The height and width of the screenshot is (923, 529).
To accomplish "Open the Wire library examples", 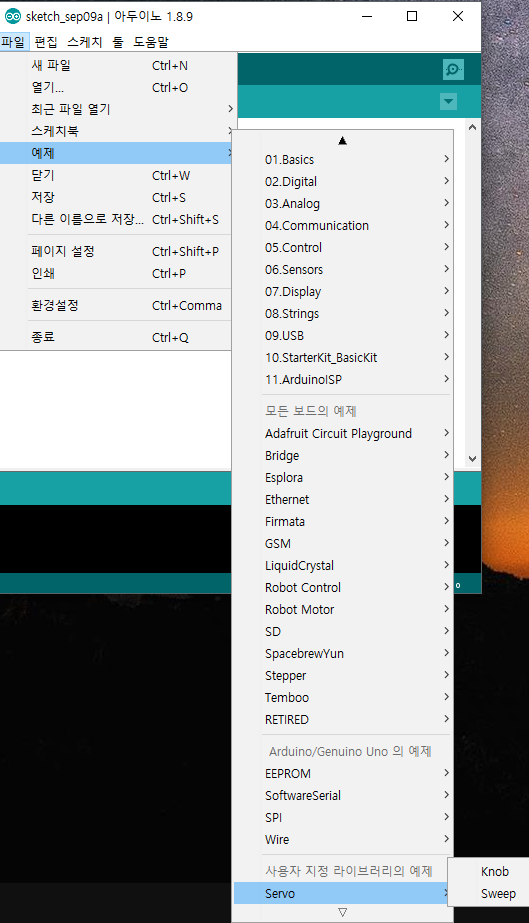I will pyautogui.click(x=343, y=839).
